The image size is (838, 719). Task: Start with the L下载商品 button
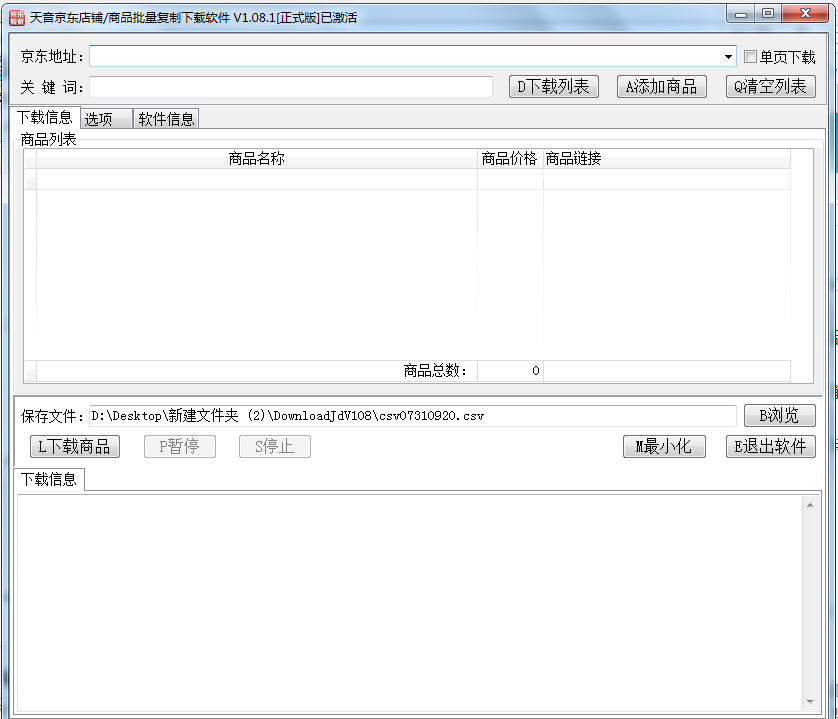point(75,446)
